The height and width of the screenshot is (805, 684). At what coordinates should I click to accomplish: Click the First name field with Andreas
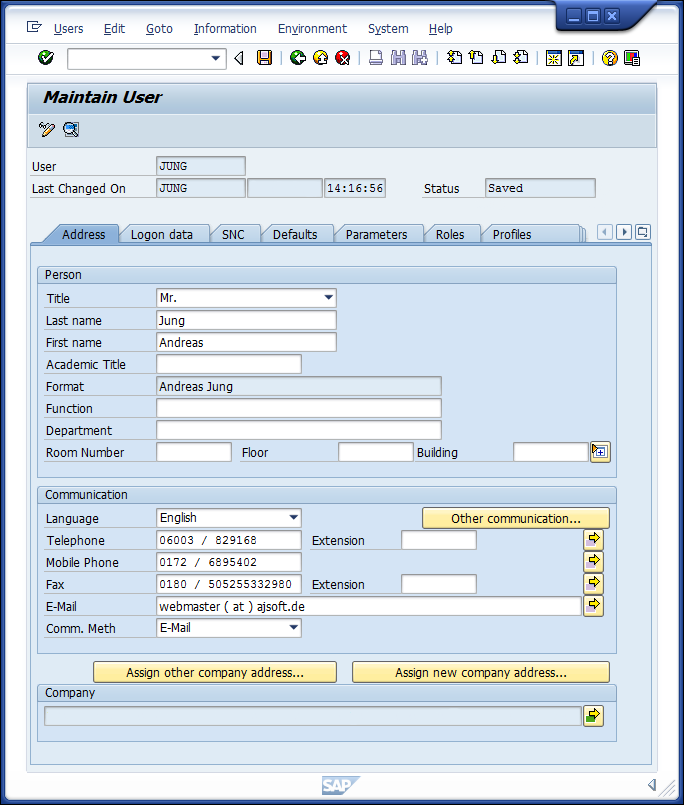click(x=246, y=342)
